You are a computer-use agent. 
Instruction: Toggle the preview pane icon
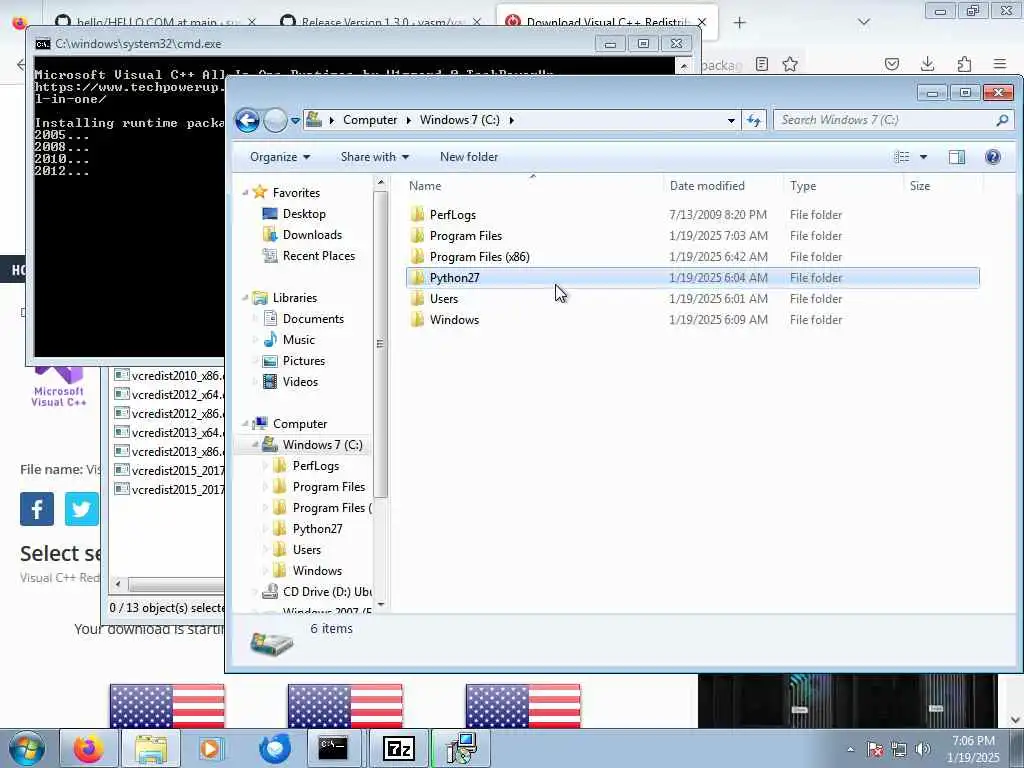click(x=957, y=157)
